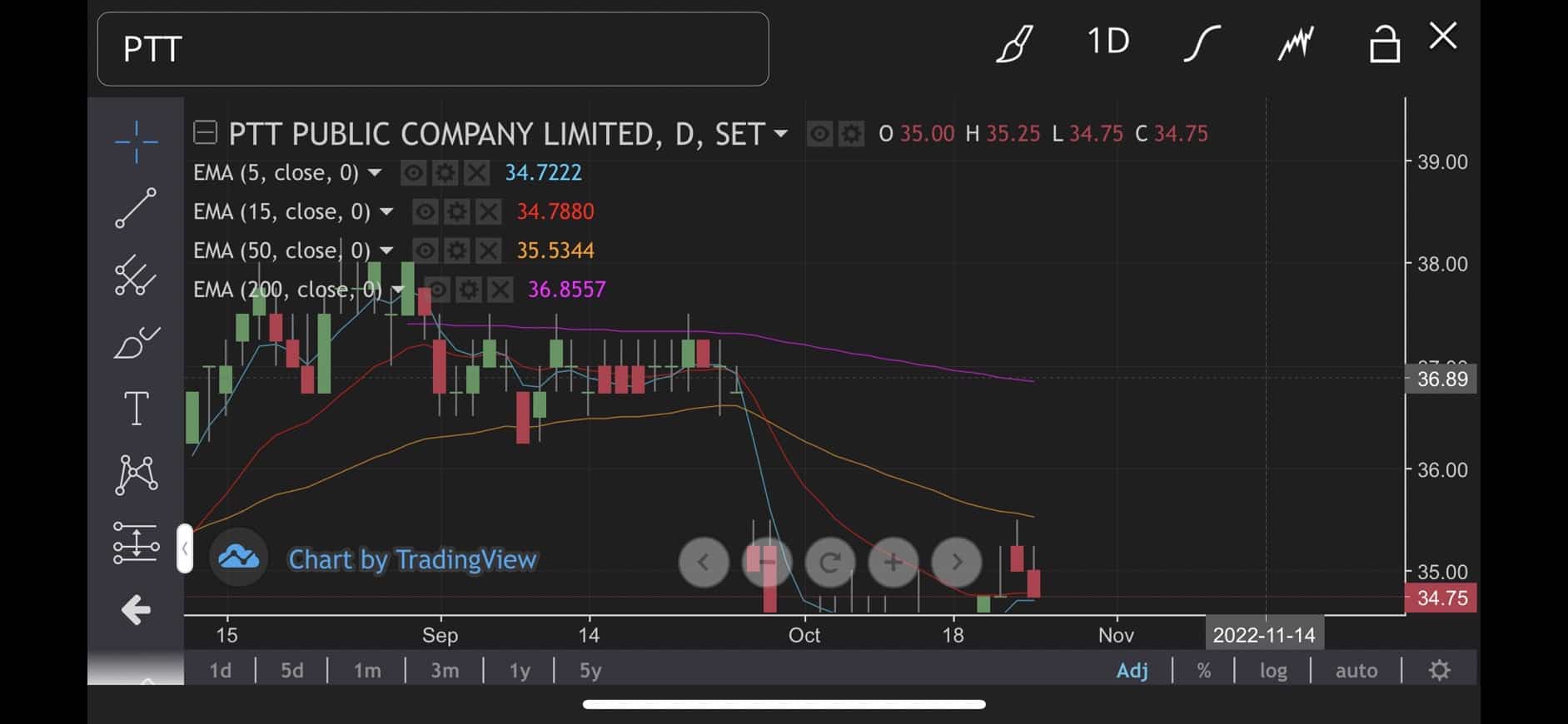Image resolution: width=1568 pixels, height=724 pixels.
Task: Expand the EMA (200, close, 0) dropdown arrow
Action: 398,290
